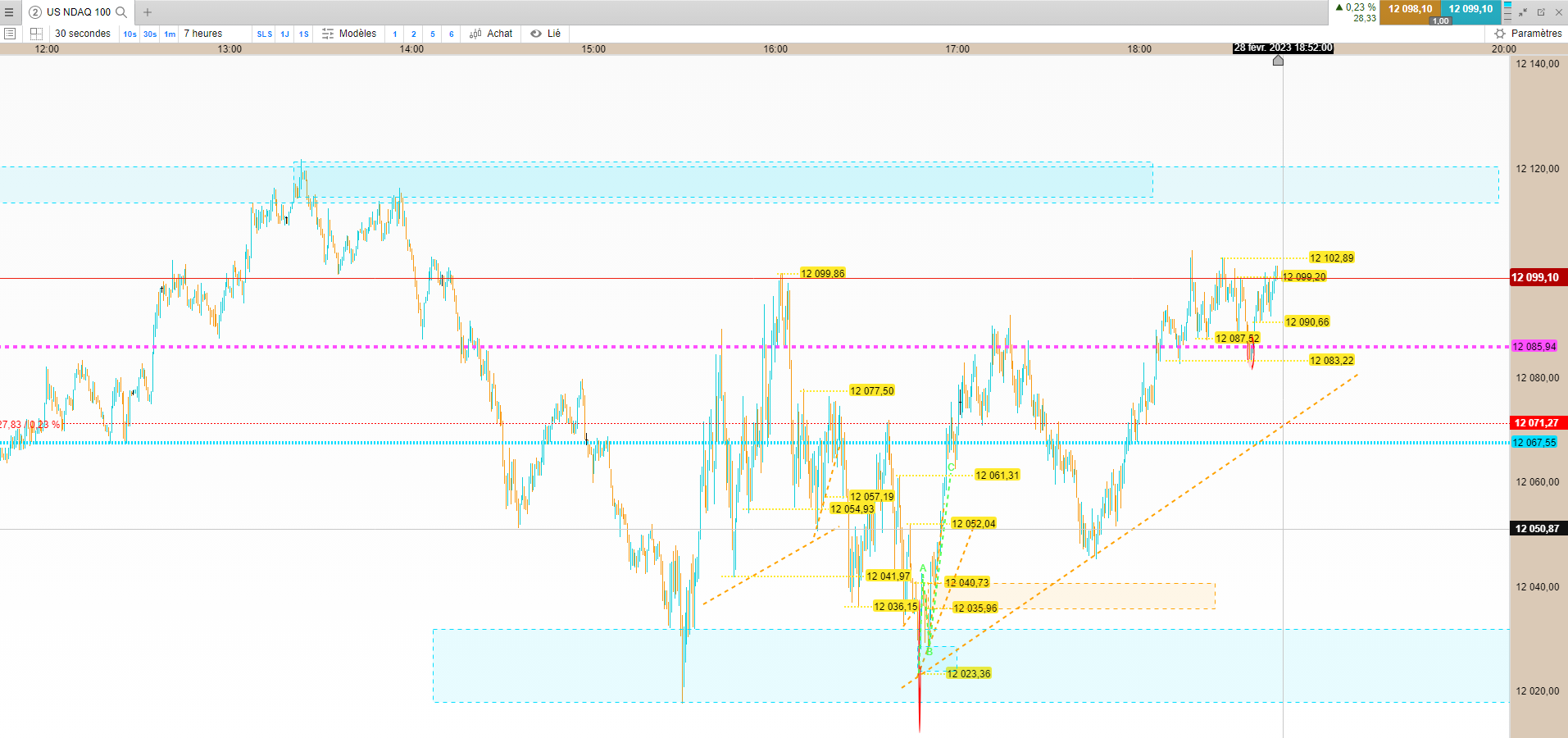Click the magenta 12 085,94 level tag
The image size is (1568, 738).
tap(1534, 347)
